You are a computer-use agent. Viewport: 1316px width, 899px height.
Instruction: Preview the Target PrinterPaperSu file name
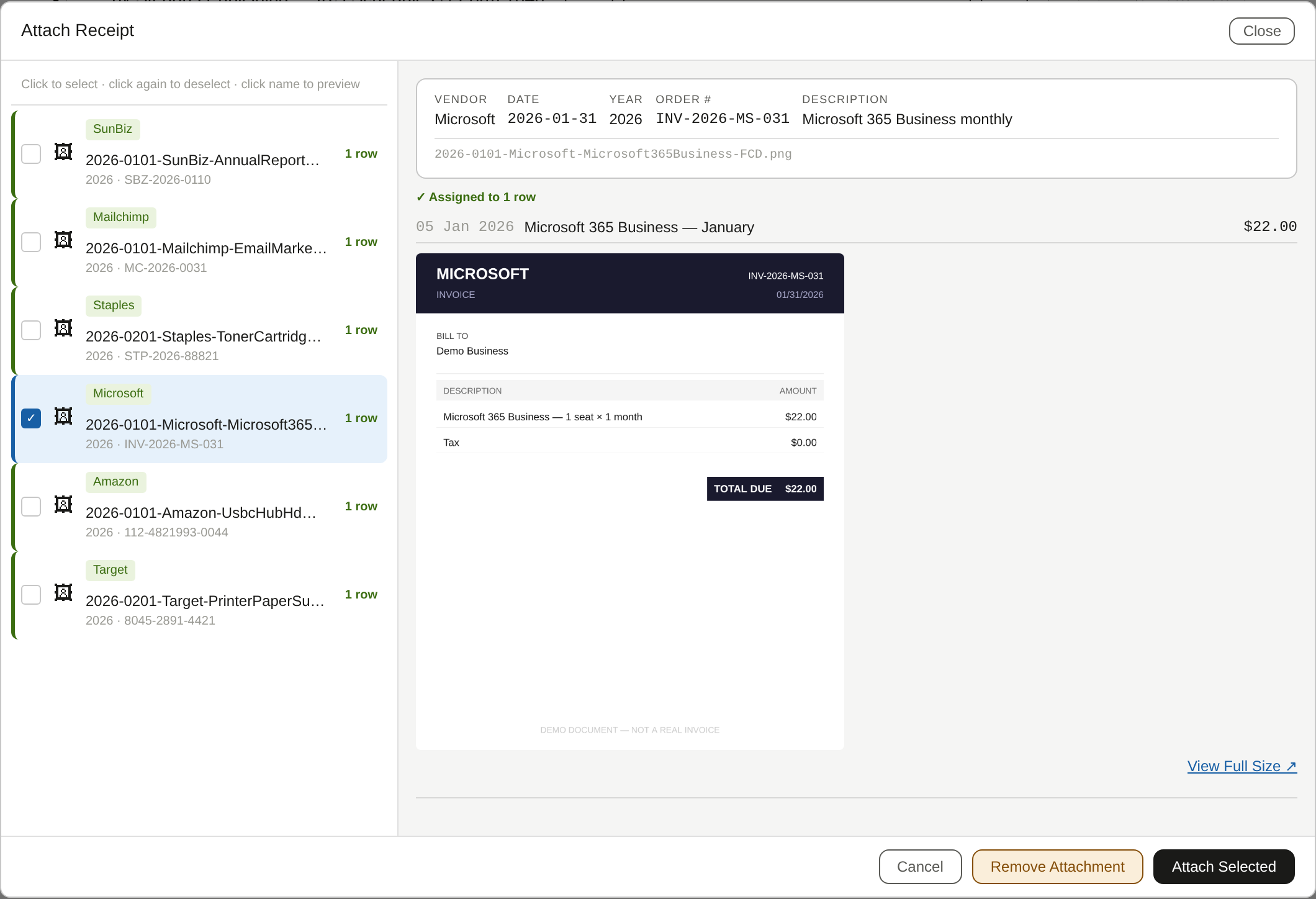(205, 601)
